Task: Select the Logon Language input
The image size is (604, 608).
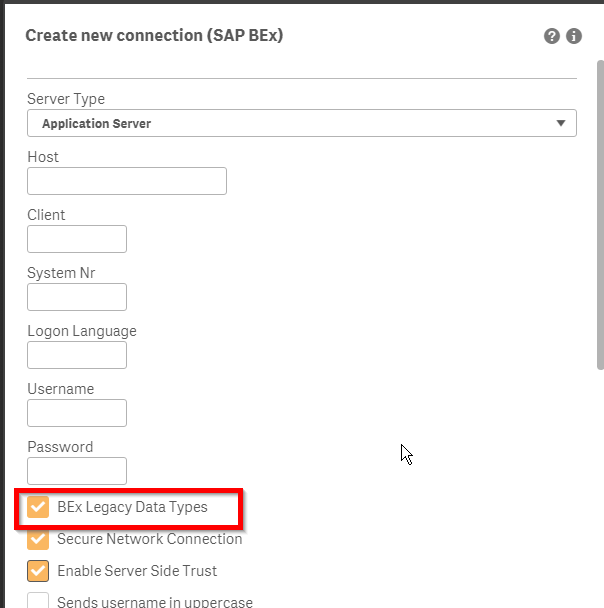Action: (77, 355)
